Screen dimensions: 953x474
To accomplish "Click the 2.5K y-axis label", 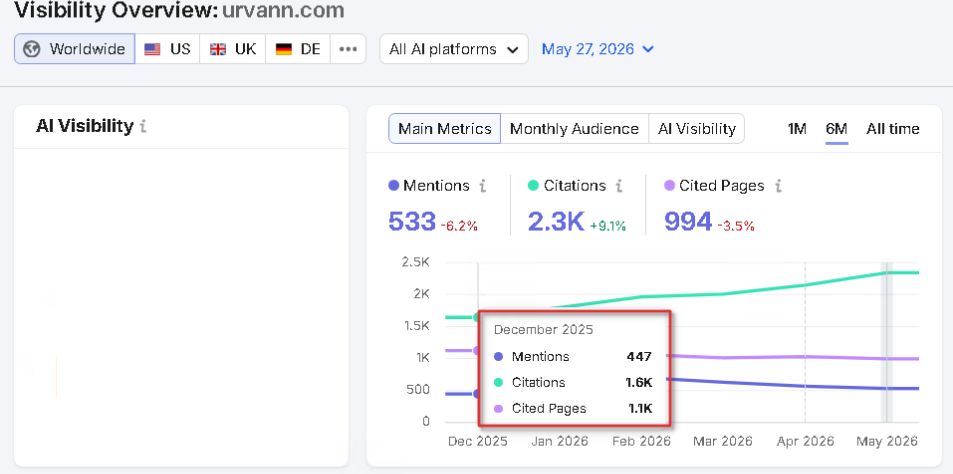I will click(x=415, y=263).
